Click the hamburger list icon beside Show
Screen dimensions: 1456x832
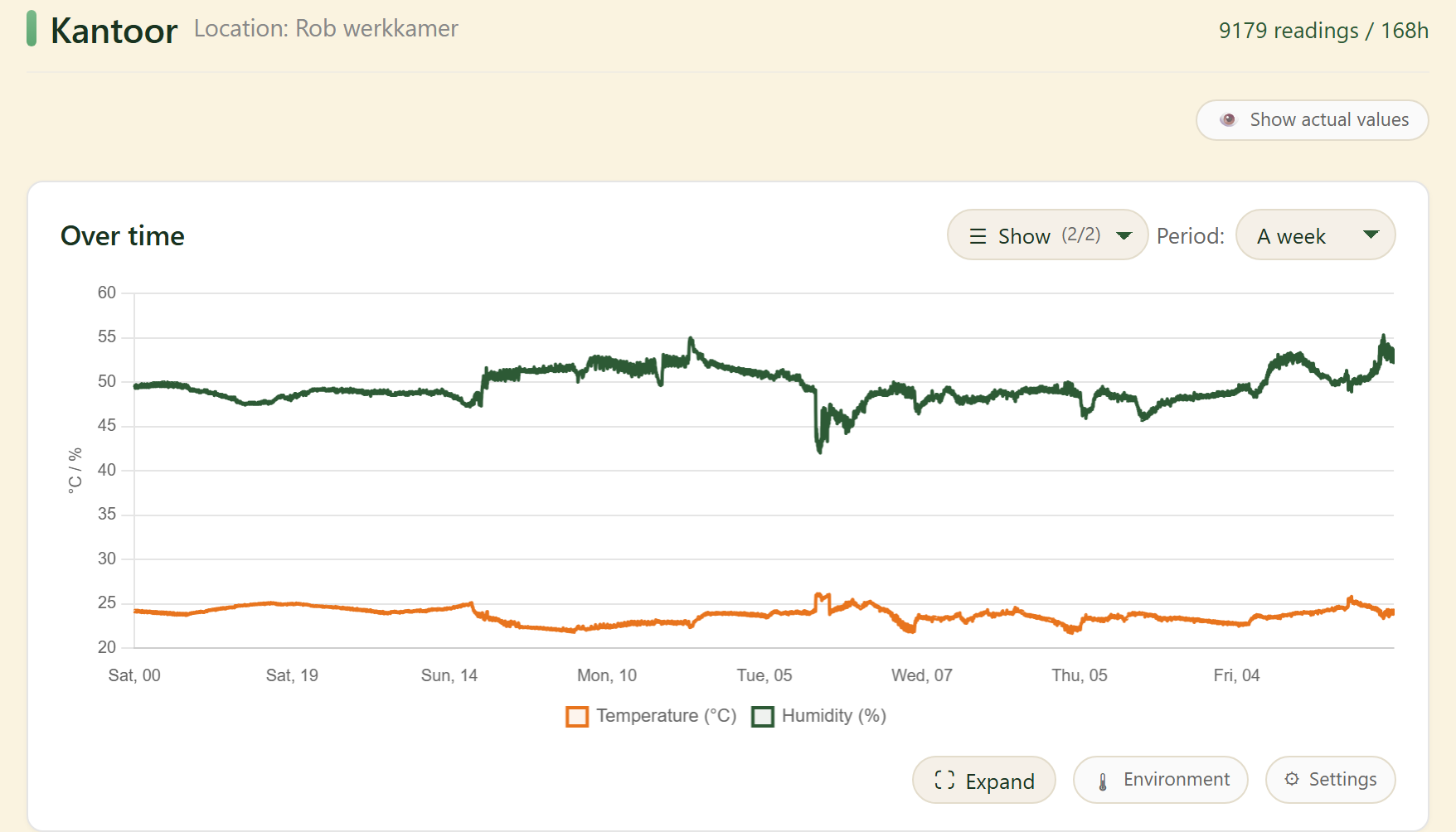coord(978,236)
